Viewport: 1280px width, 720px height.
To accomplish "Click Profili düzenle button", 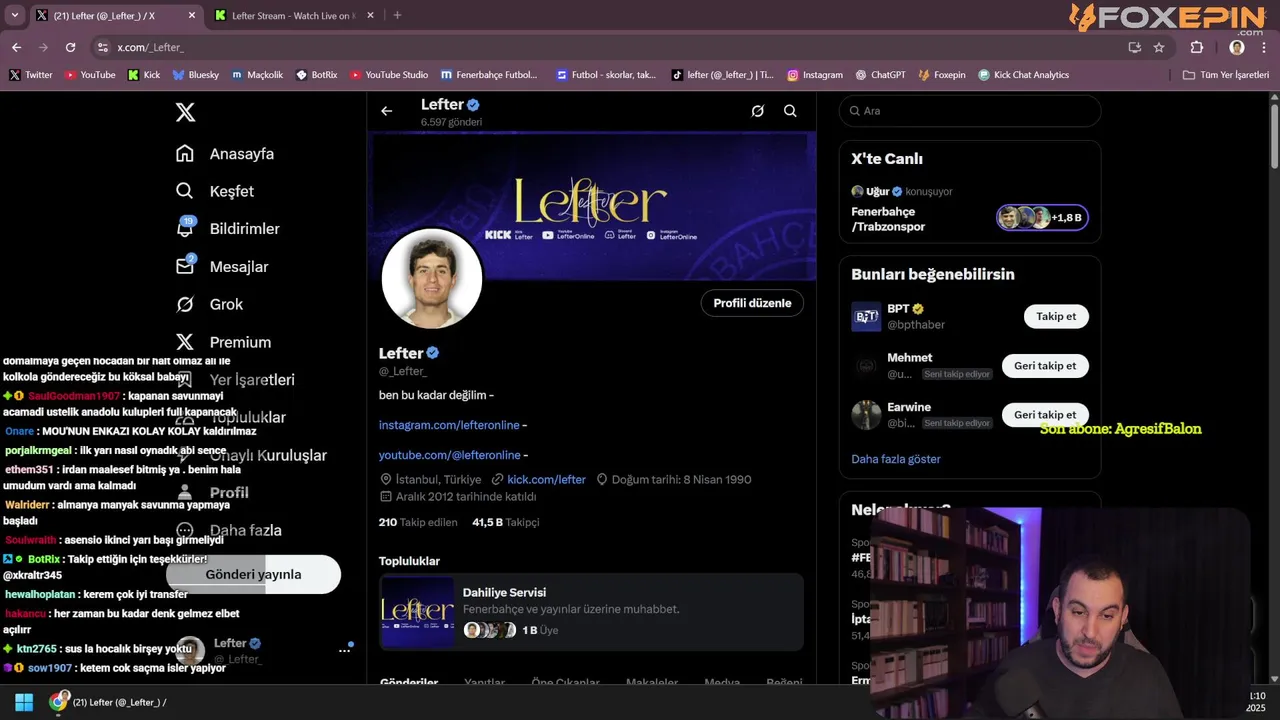I will [752, 303].
